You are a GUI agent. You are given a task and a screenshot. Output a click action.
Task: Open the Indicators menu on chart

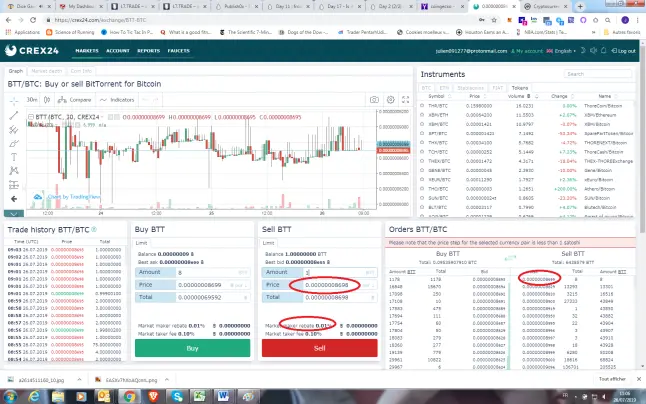[x=117, y=100]
